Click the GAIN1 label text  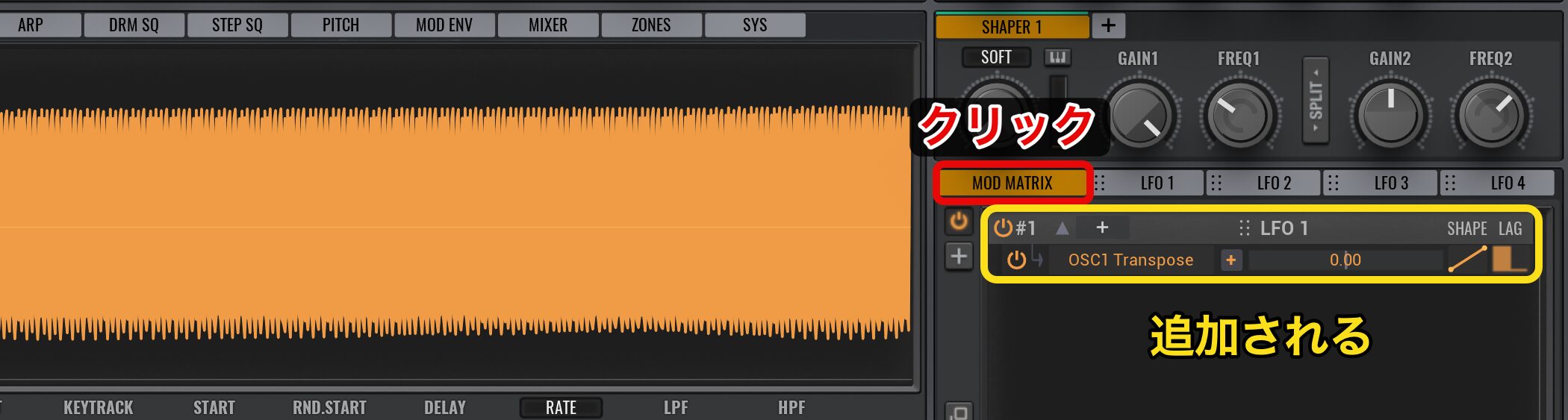[1138, 58]
